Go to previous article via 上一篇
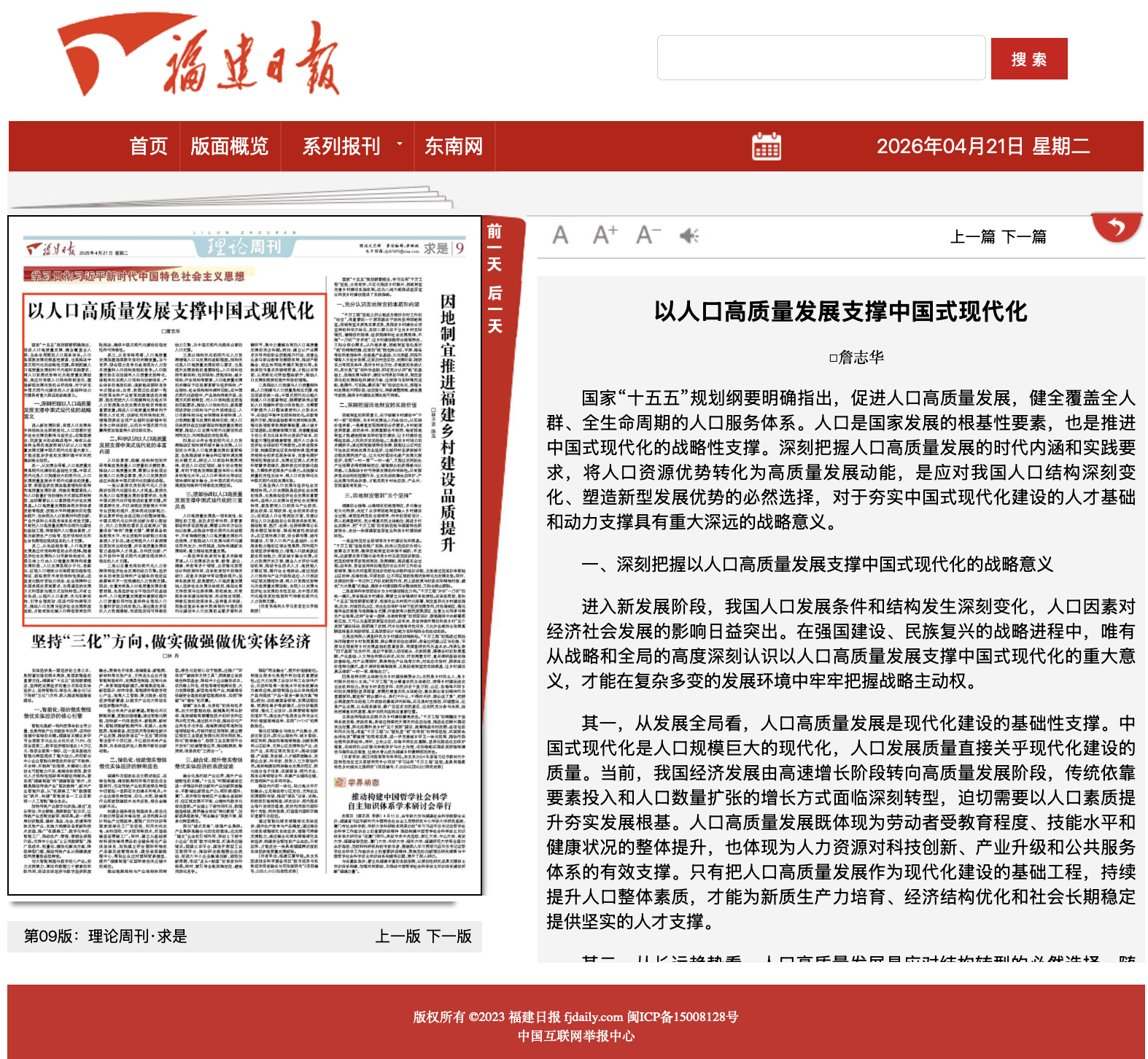 click(972, 236)
